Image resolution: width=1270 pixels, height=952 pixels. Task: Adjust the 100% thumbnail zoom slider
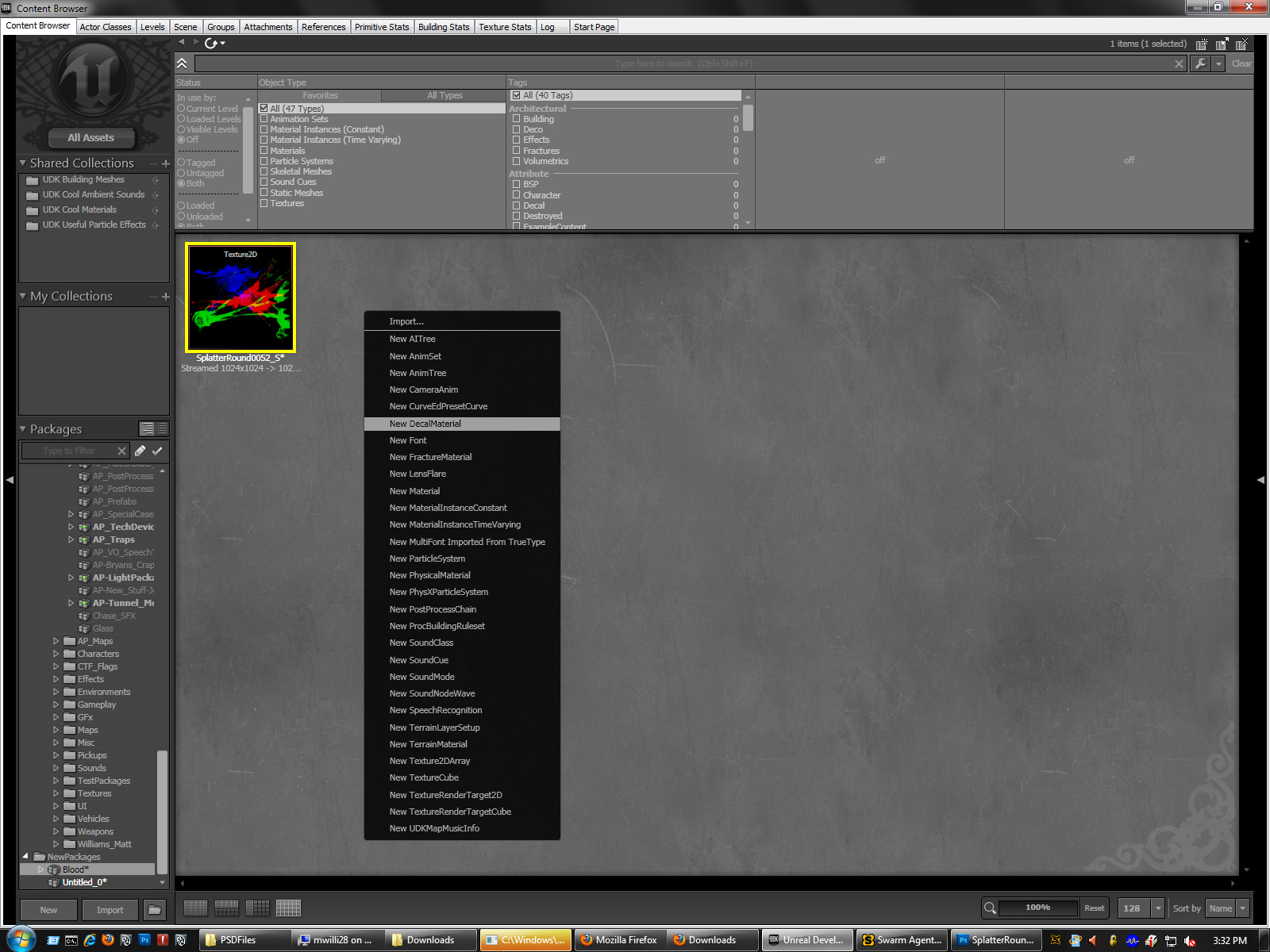(x=1038, y=908)
